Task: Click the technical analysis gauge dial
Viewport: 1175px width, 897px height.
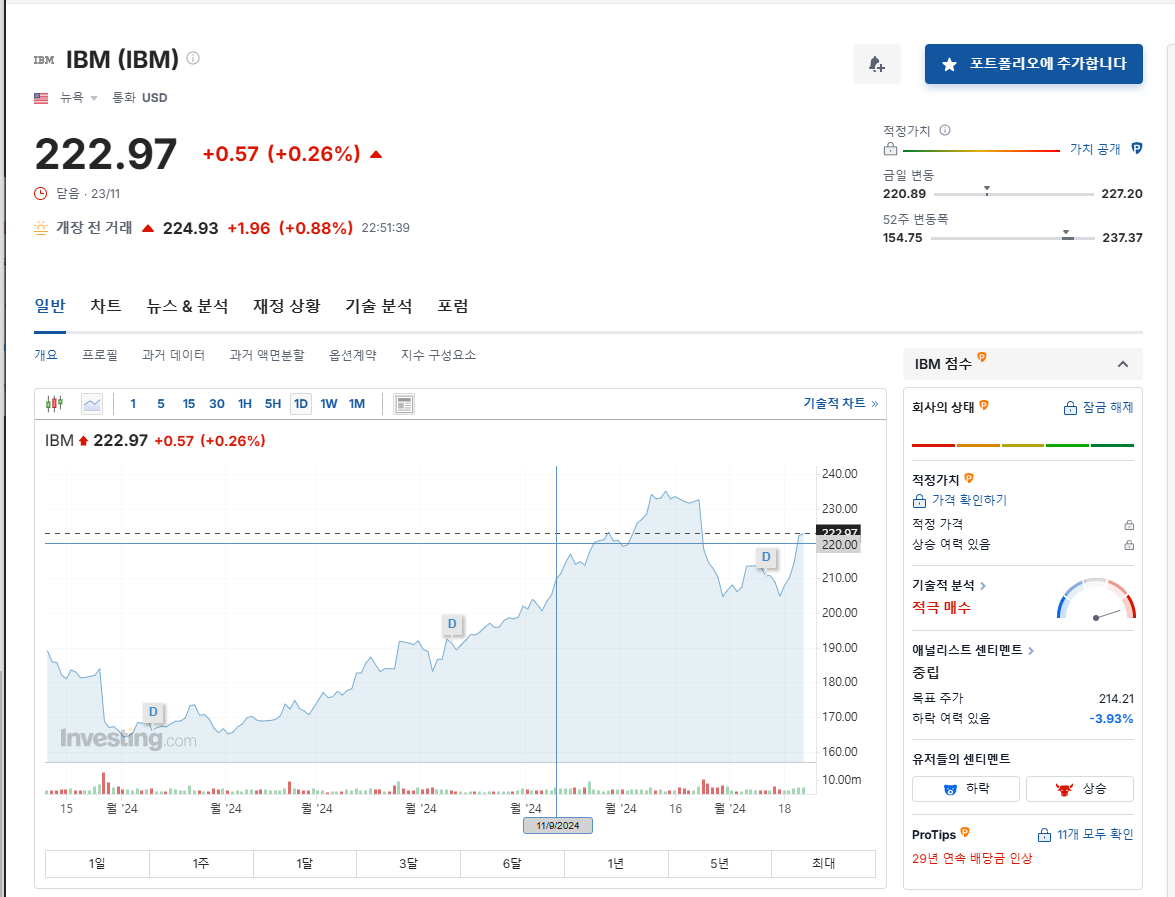Action: click(x=1096, y=599)
